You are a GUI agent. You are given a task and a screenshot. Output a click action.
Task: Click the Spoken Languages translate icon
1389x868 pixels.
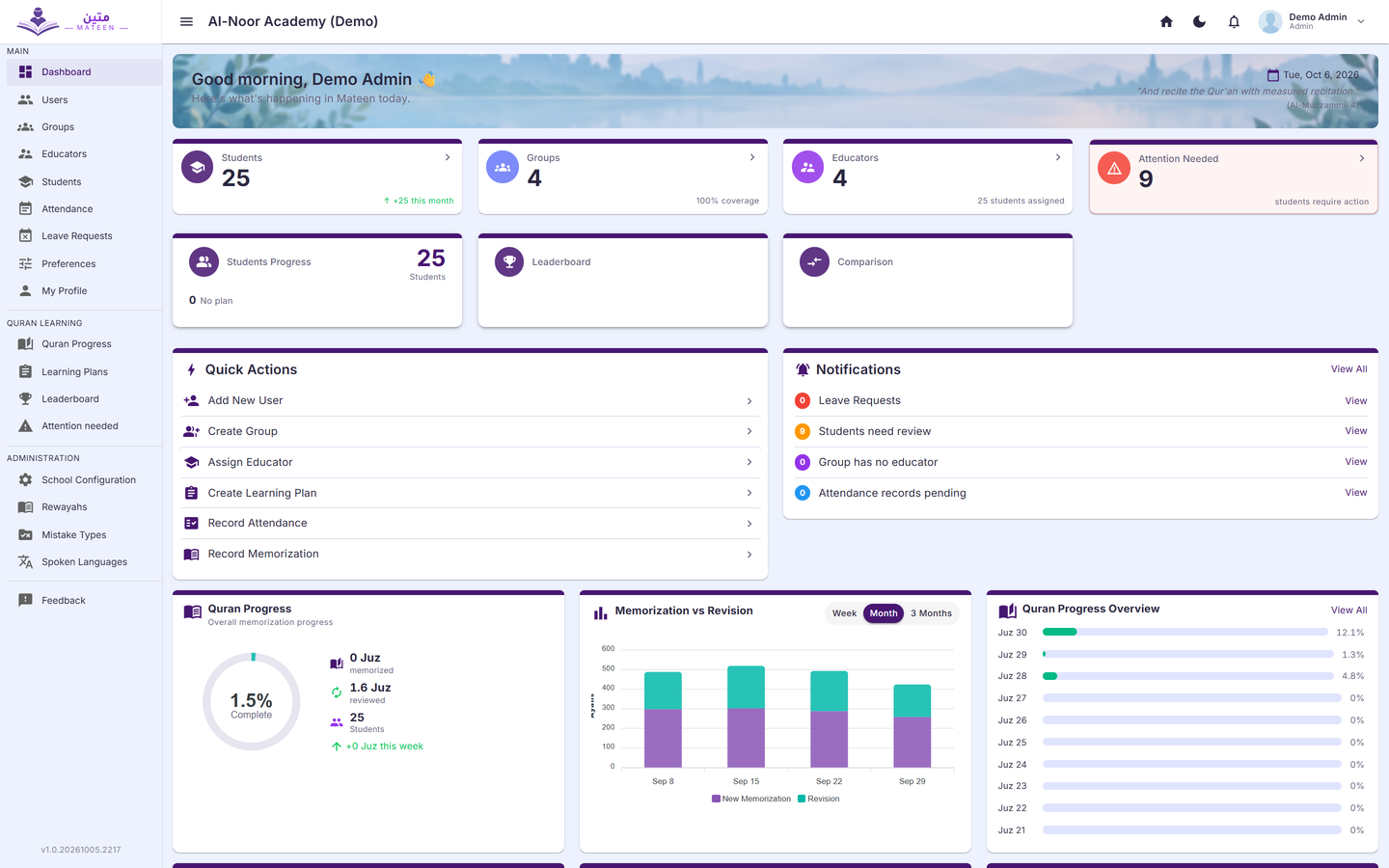point(25,561)
